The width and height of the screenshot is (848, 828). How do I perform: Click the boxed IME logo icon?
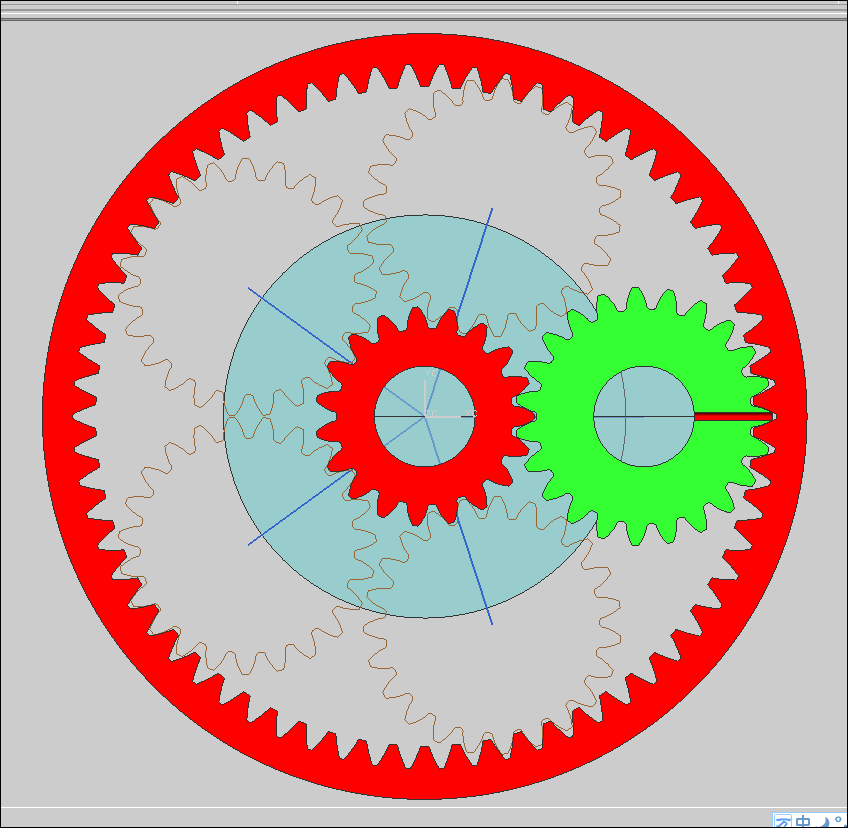tap(783, 821)
